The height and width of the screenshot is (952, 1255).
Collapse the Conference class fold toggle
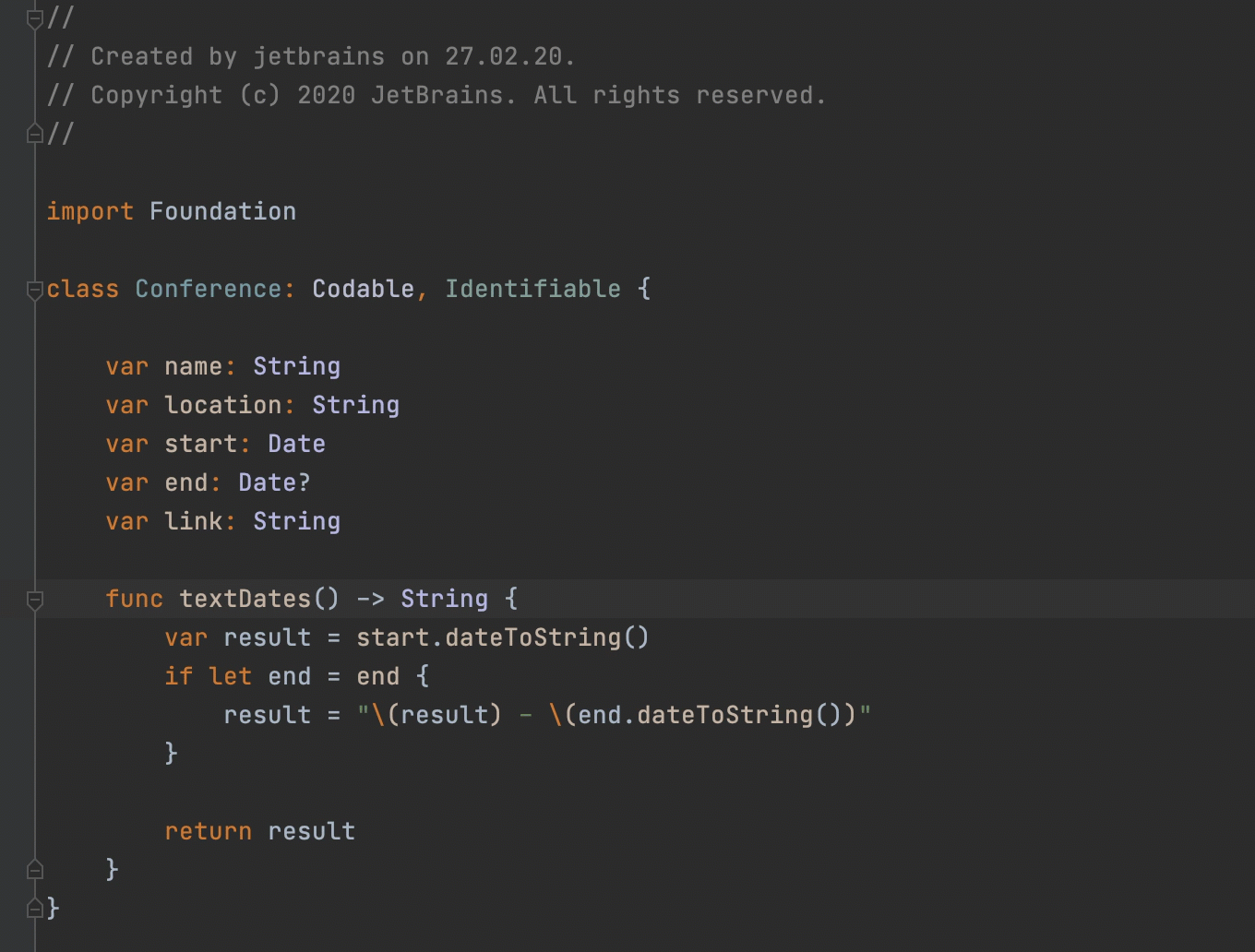pos(35,290)
